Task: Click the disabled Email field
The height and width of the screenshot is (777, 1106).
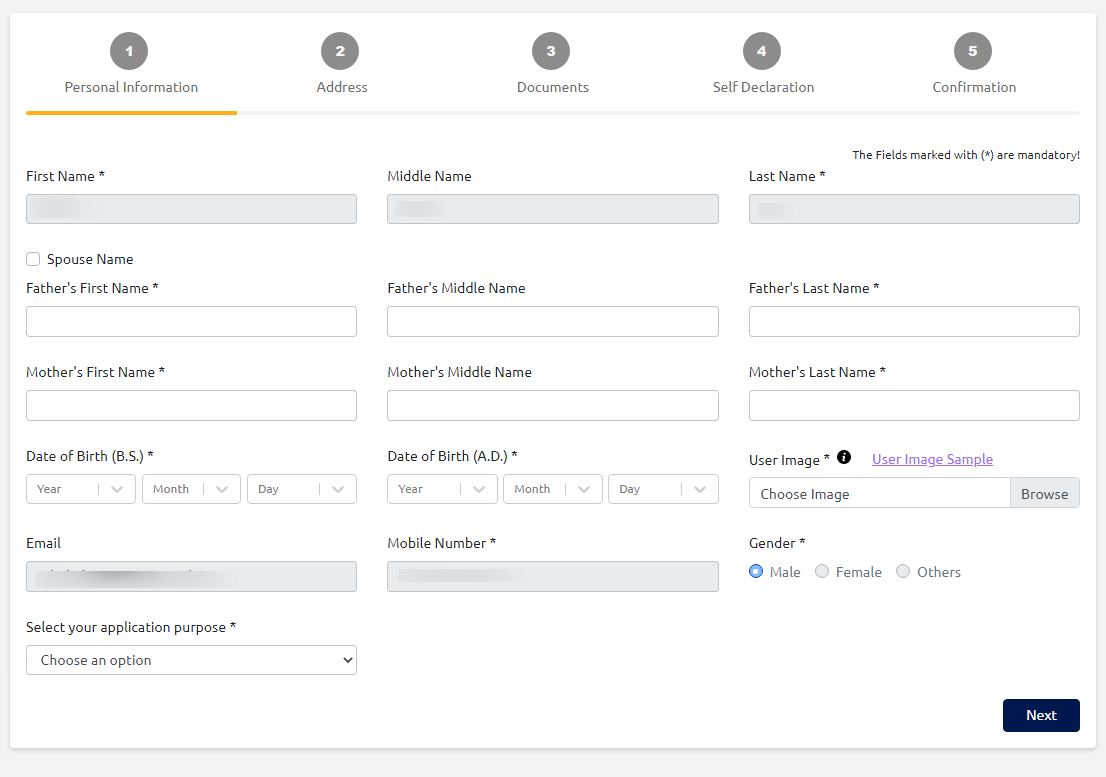Action: tap(191, 576)
